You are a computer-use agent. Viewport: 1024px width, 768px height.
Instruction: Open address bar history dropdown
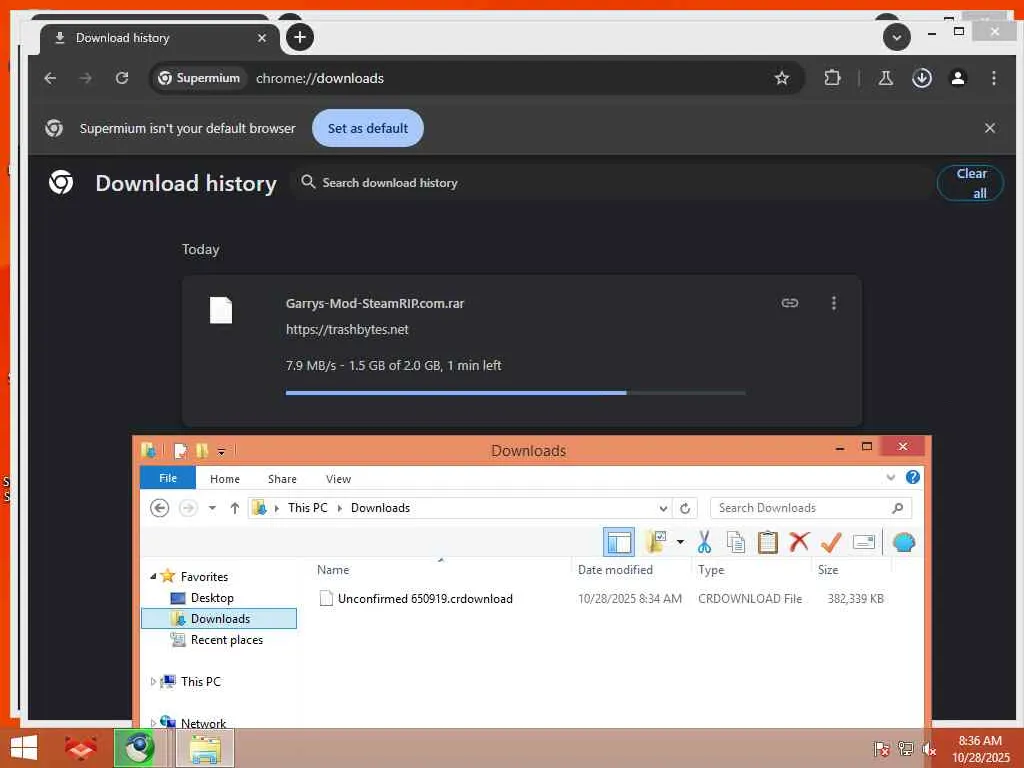click(x=663, y=508)
